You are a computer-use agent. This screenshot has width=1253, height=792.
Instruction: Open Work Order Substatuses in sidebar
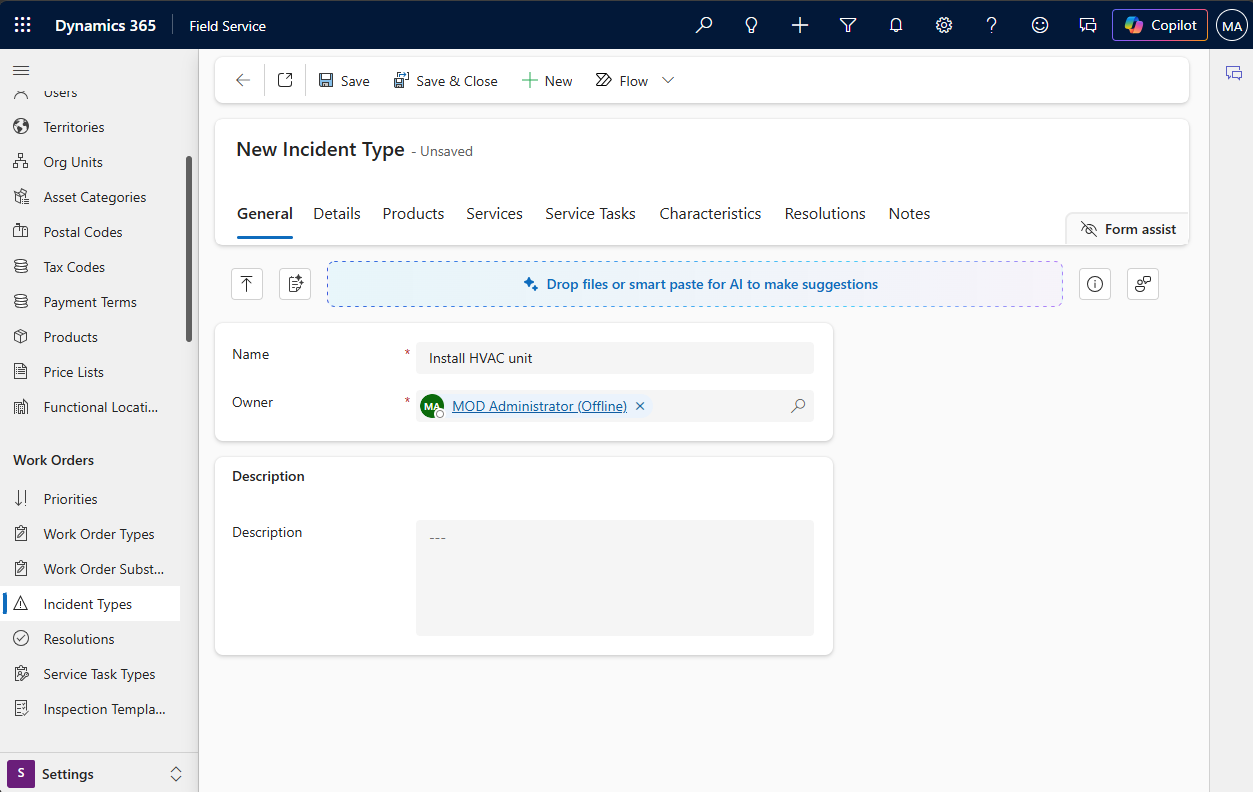(90, 569)
